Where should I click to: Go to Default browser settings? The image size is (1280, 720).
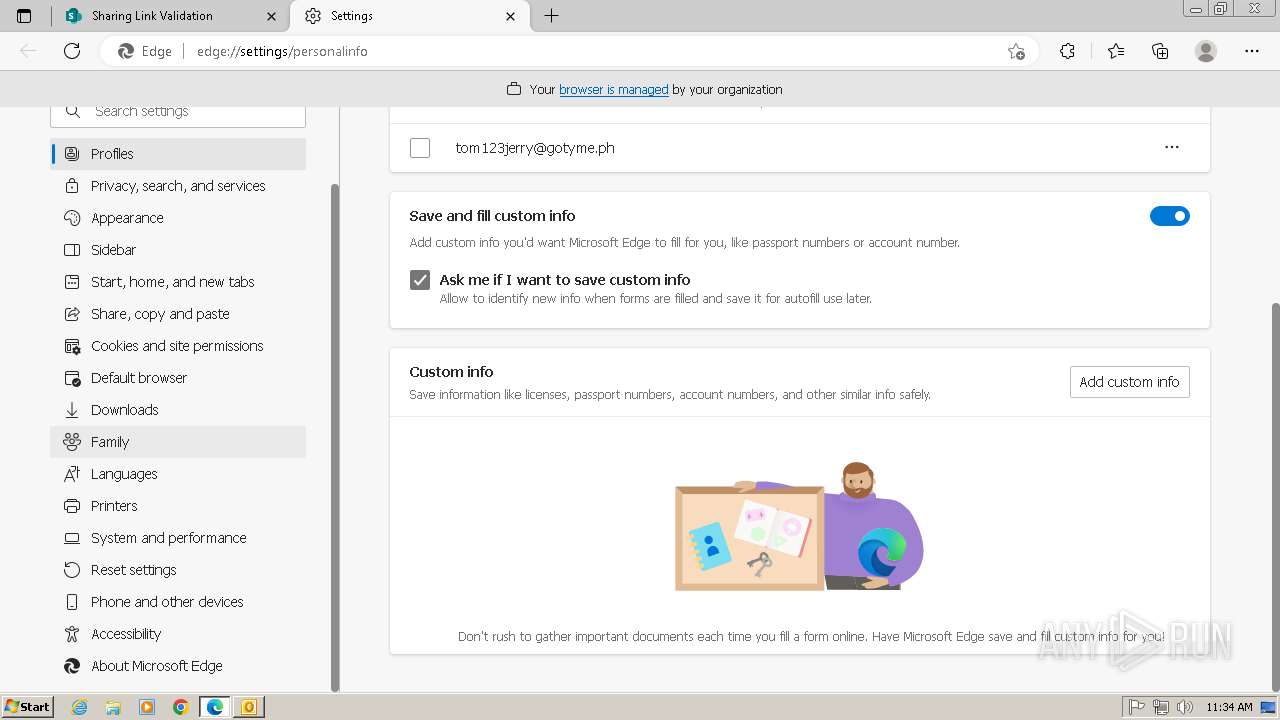(178, 378)
